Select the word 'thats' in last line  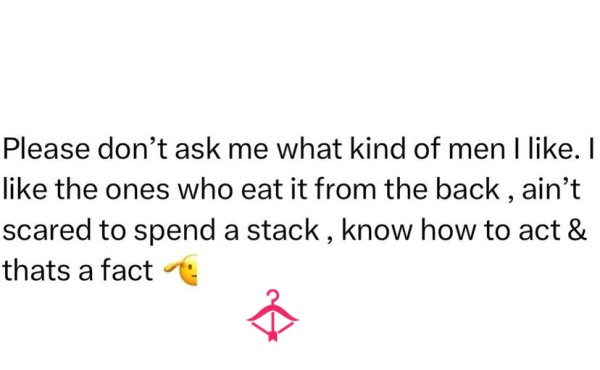tap(36, 270)
